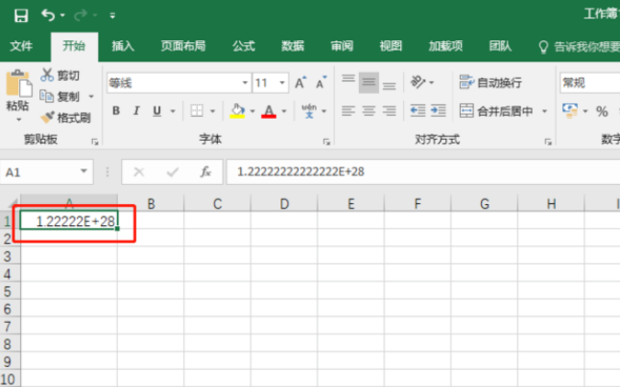
Task: Click the 复制 copy button
Action: click(x=60, y=96)
